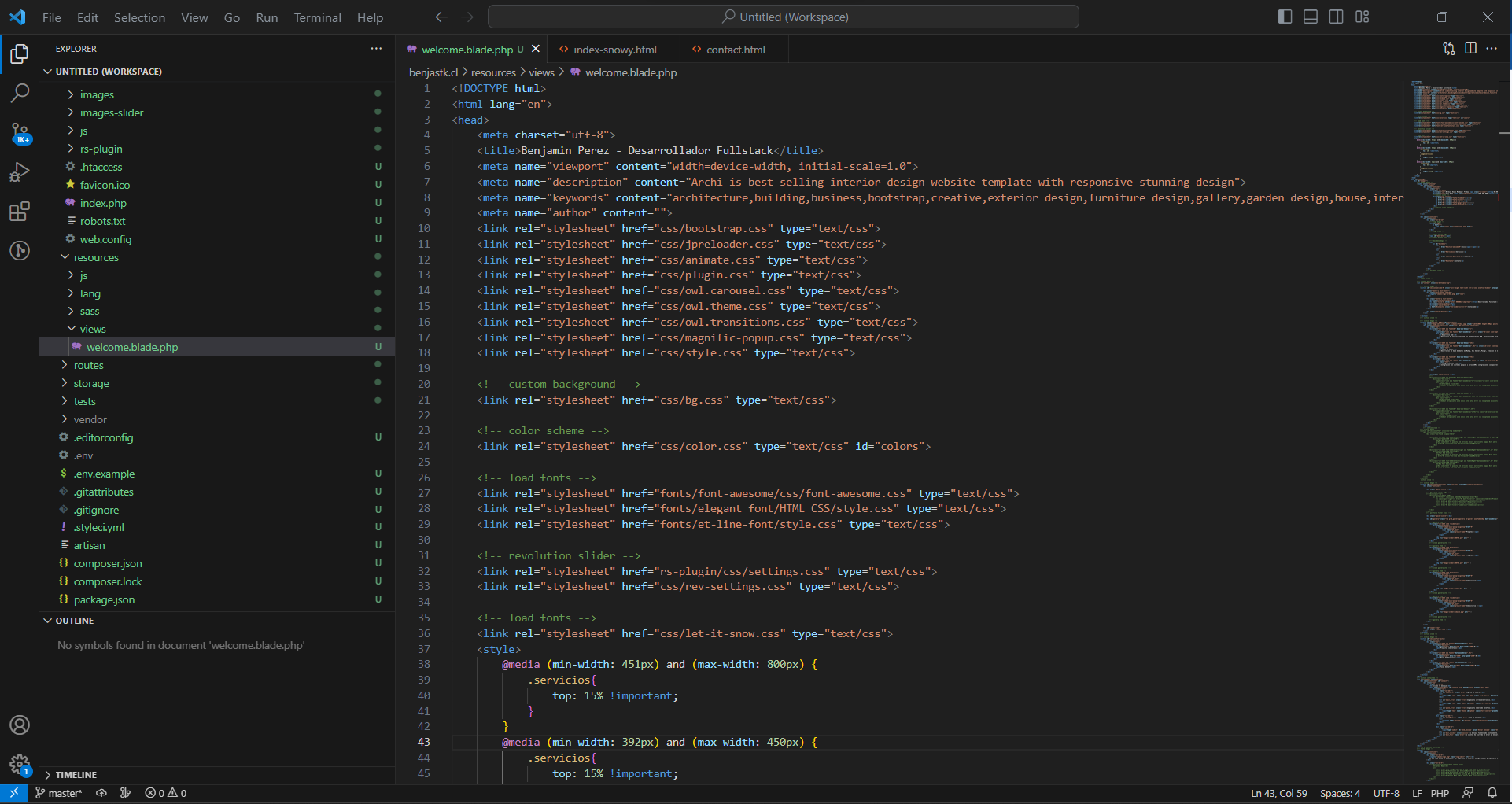Open the Run and Debug view
1512x804 pixels.
[x=20, y=172]
